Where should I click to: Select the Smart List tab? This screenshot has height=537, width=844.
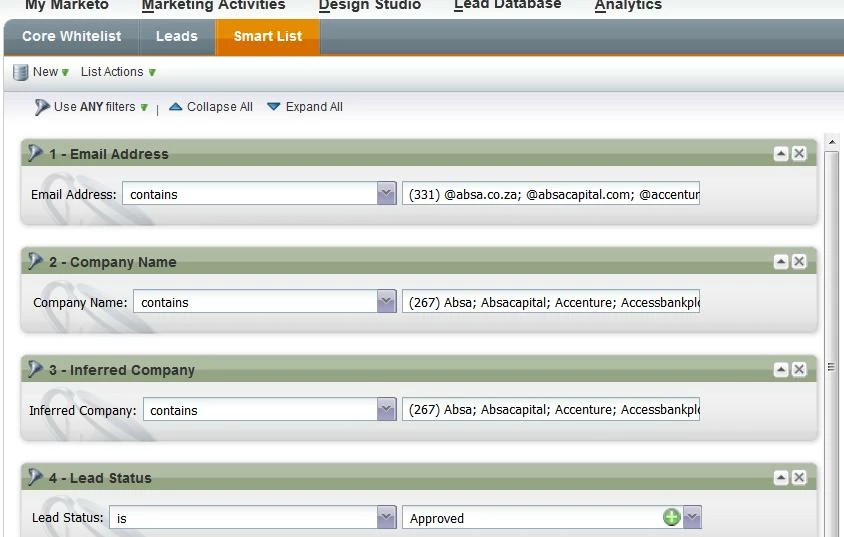click(x=268, y=37)
